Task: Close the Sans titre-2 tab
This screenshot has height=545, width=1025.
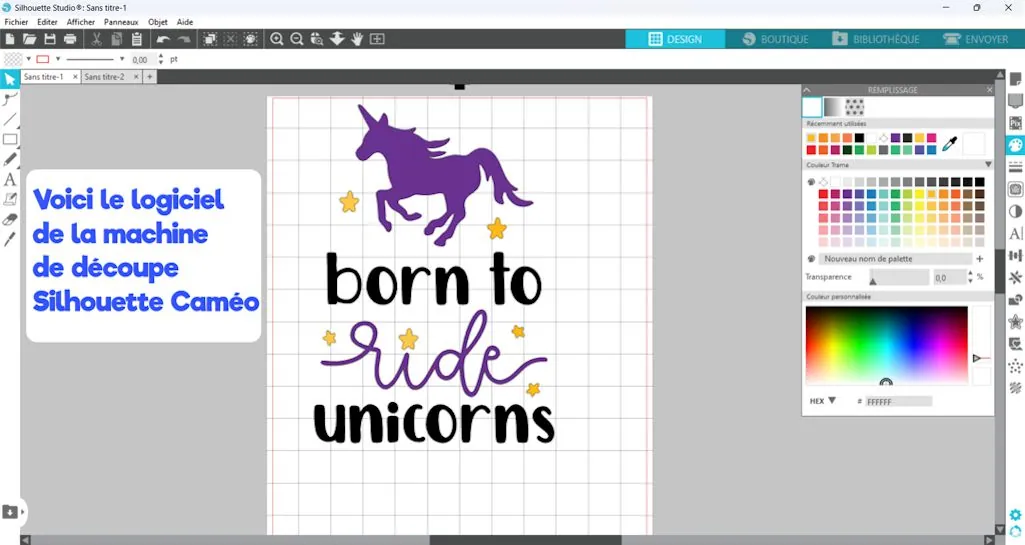Action: coord(136,76)
